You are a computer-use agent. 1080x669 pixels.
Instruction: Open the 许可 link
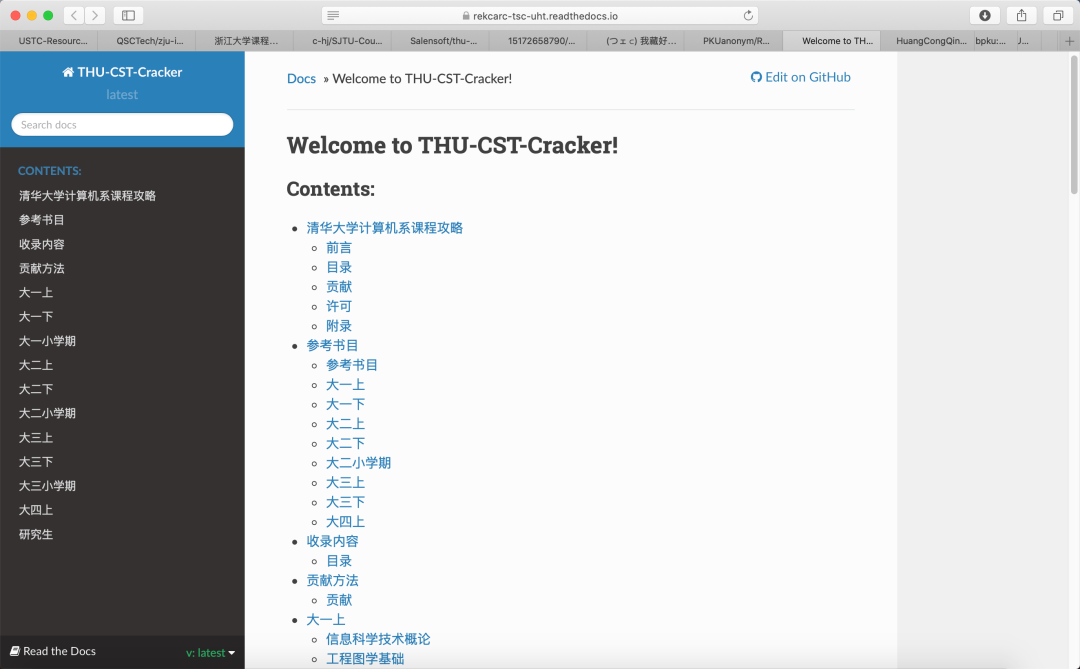point(339,306)
